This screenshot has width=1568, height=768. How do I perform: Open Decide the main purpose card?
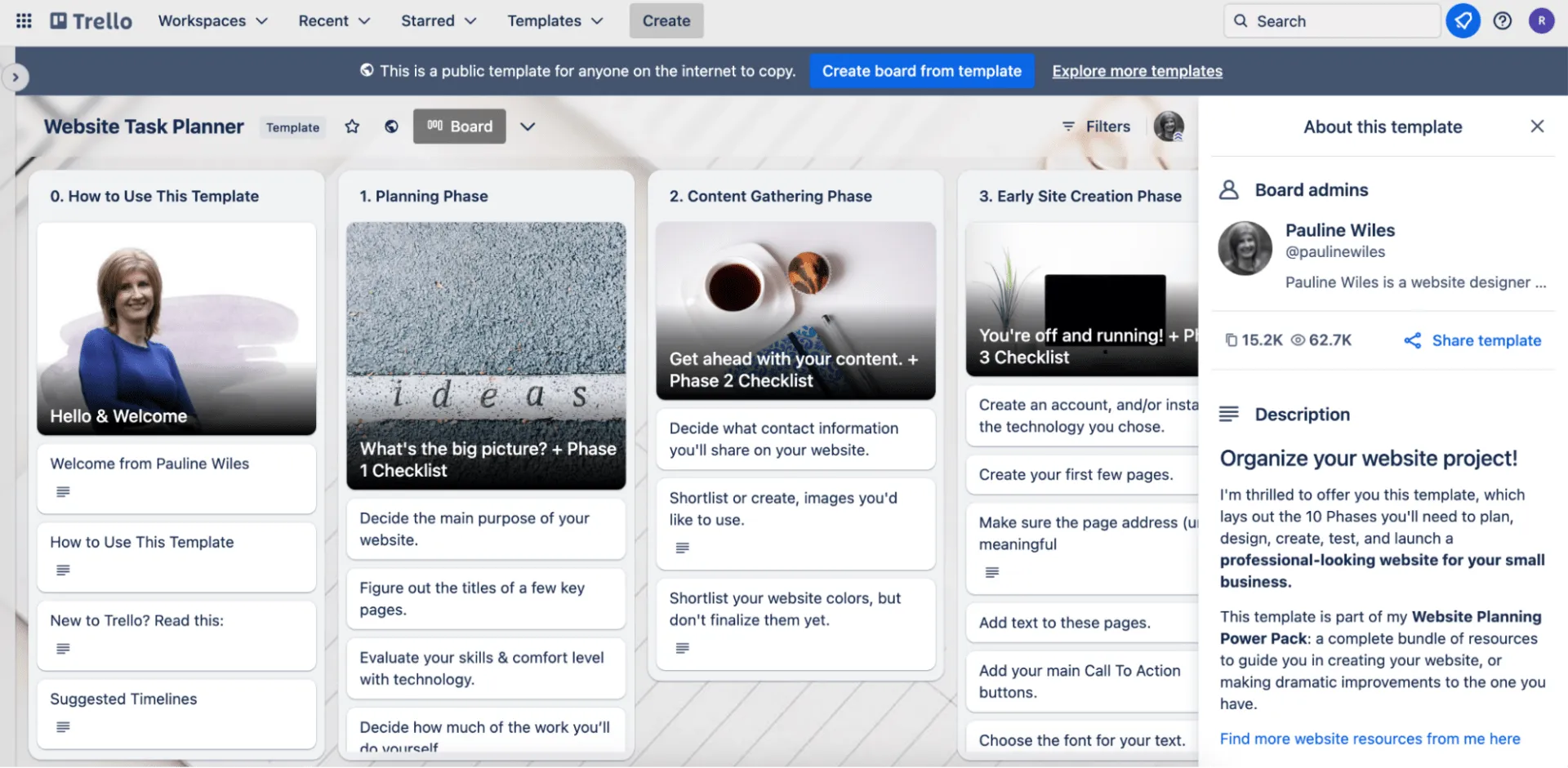tap(486, 529)
